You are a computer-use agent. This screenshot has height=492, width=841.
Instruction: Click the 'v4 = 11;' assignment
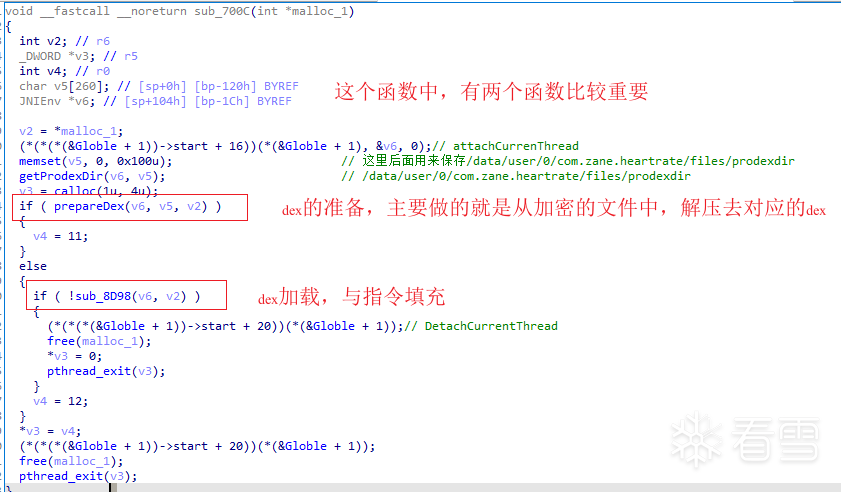click(61, 237)
